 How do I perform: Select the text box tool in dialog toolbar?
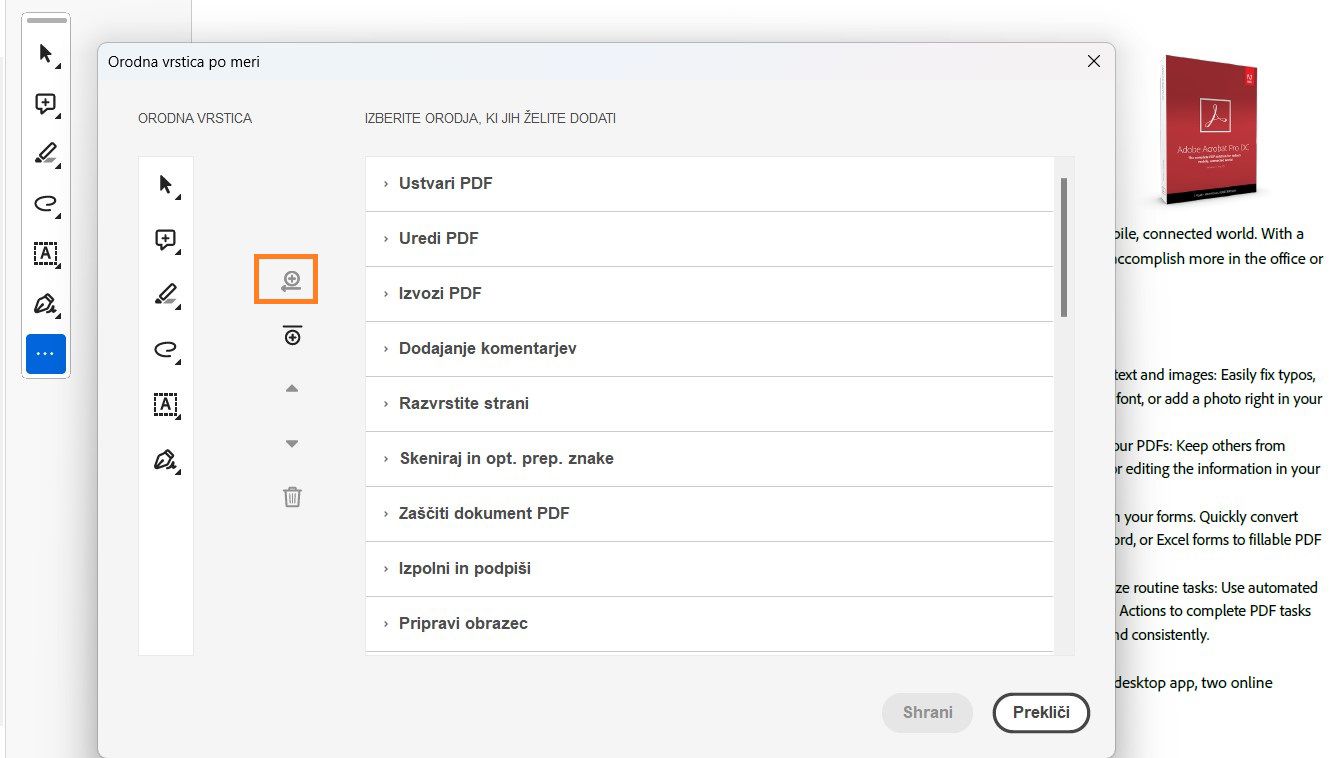click(x=166, y=405)
